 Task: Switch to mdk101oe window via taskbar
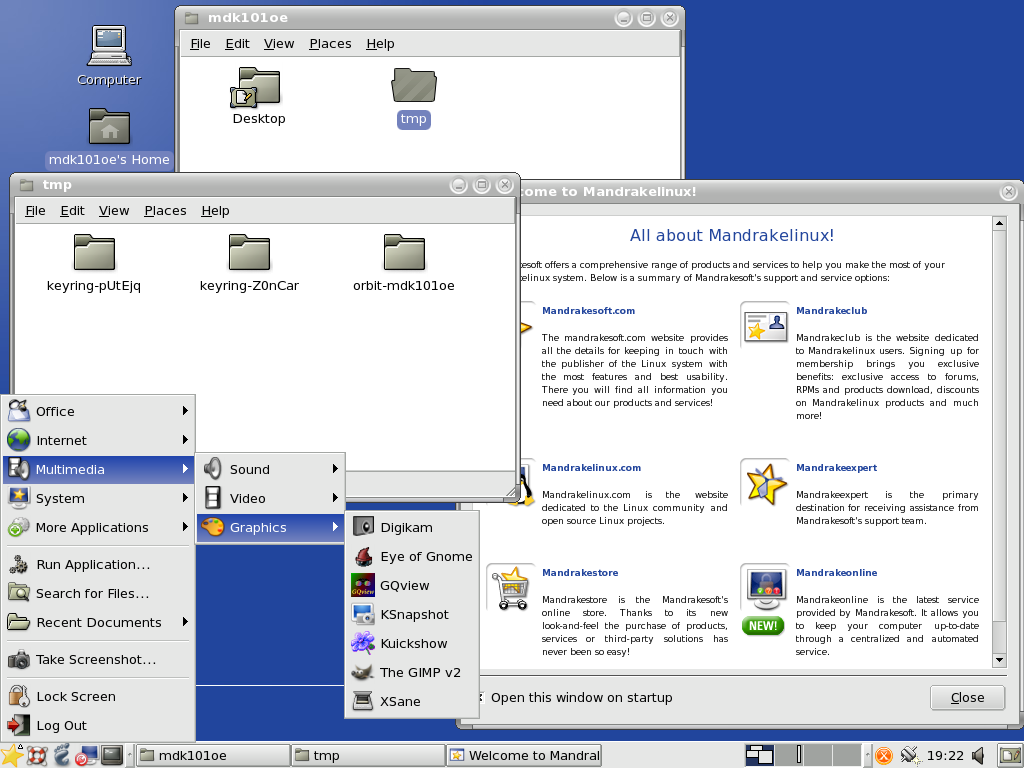(x=213, y=756)
